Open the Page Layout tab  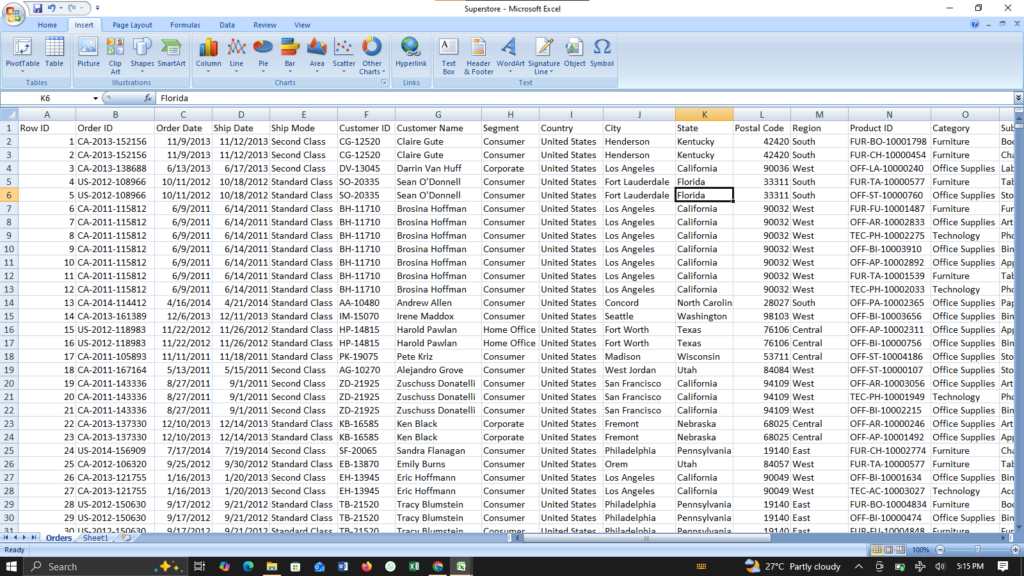132,25
